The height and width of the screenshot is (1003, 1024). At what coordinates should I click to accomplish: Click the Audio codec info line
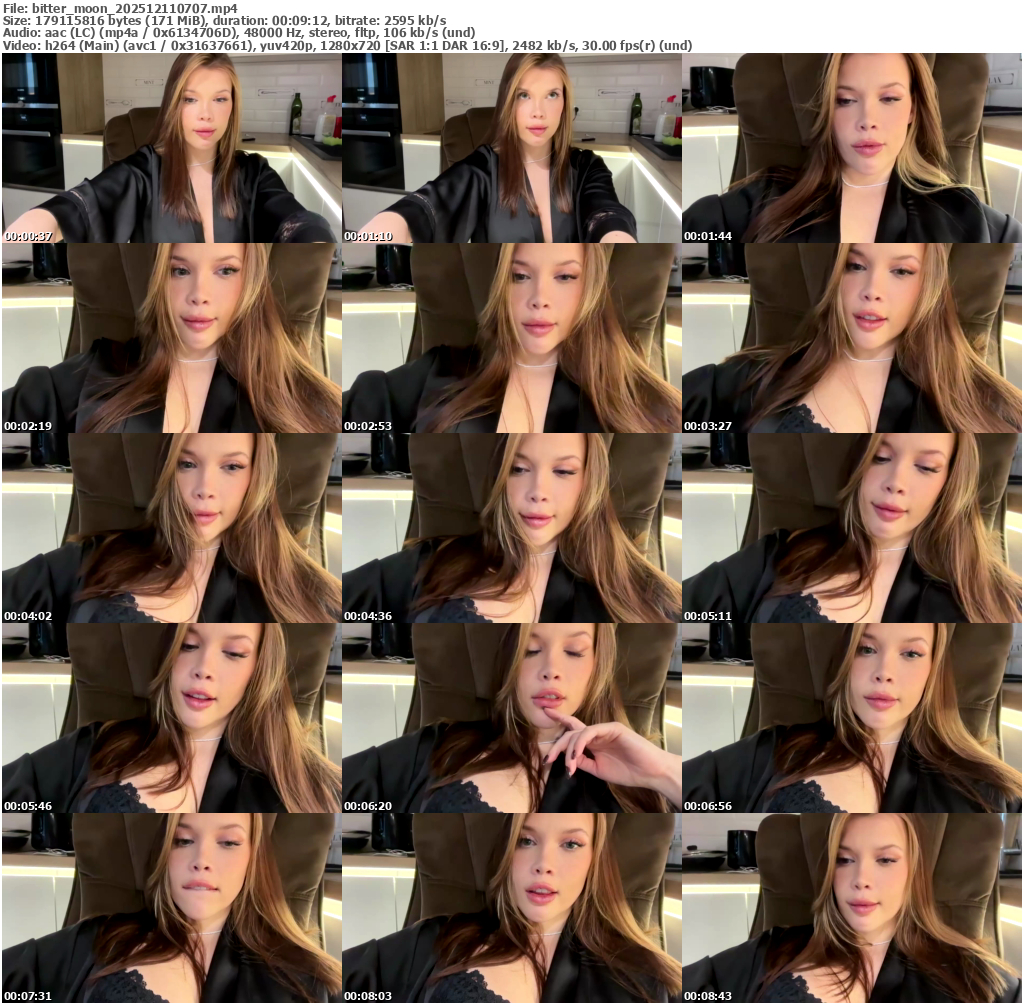(x=239, y=33)
